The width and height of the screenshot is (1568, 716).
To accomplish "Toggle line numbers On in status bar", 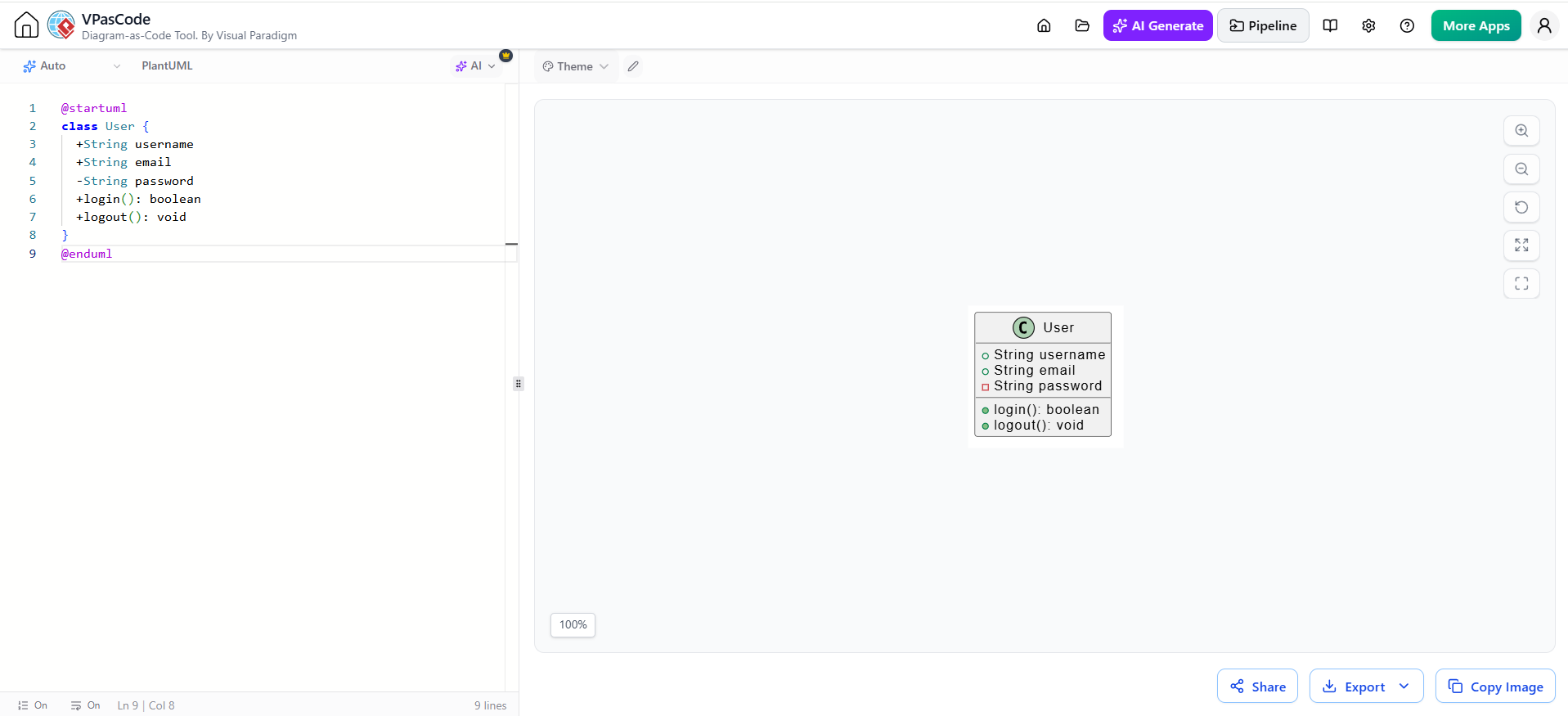I will click(x=33, y=705).
